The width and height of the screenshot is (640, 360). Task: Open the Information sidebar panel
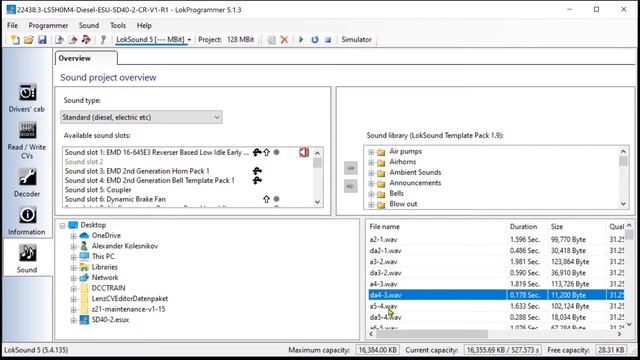pos(27,221)
